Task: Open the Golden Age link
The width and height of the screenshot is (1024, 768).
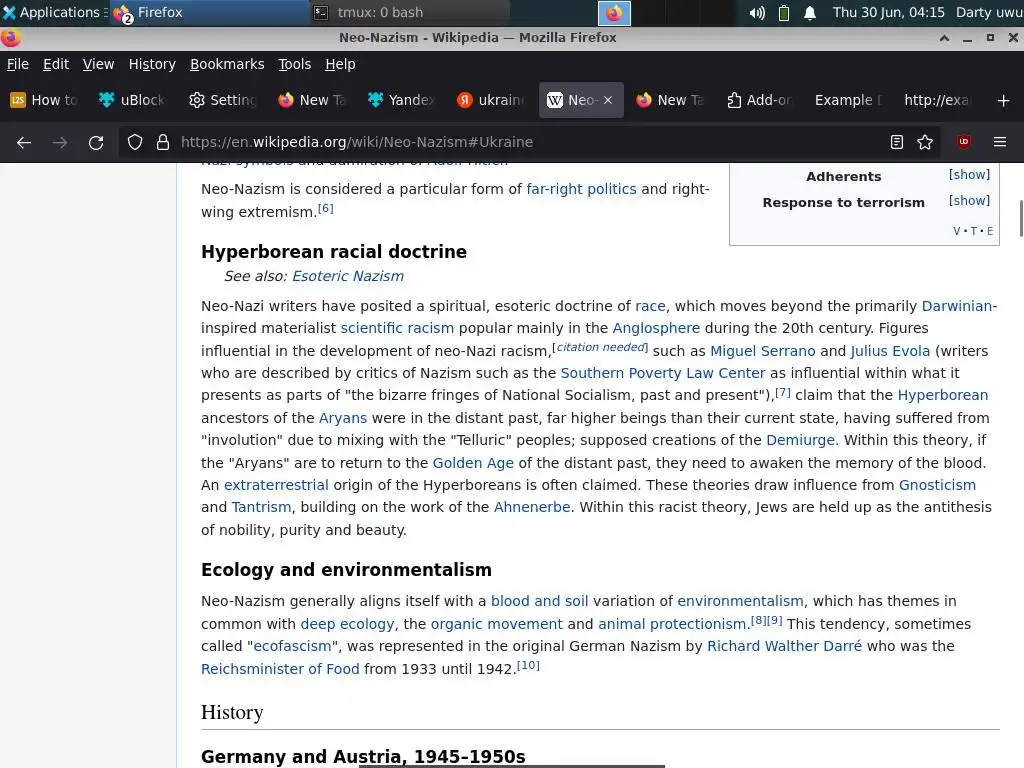Action: point(473,463)
